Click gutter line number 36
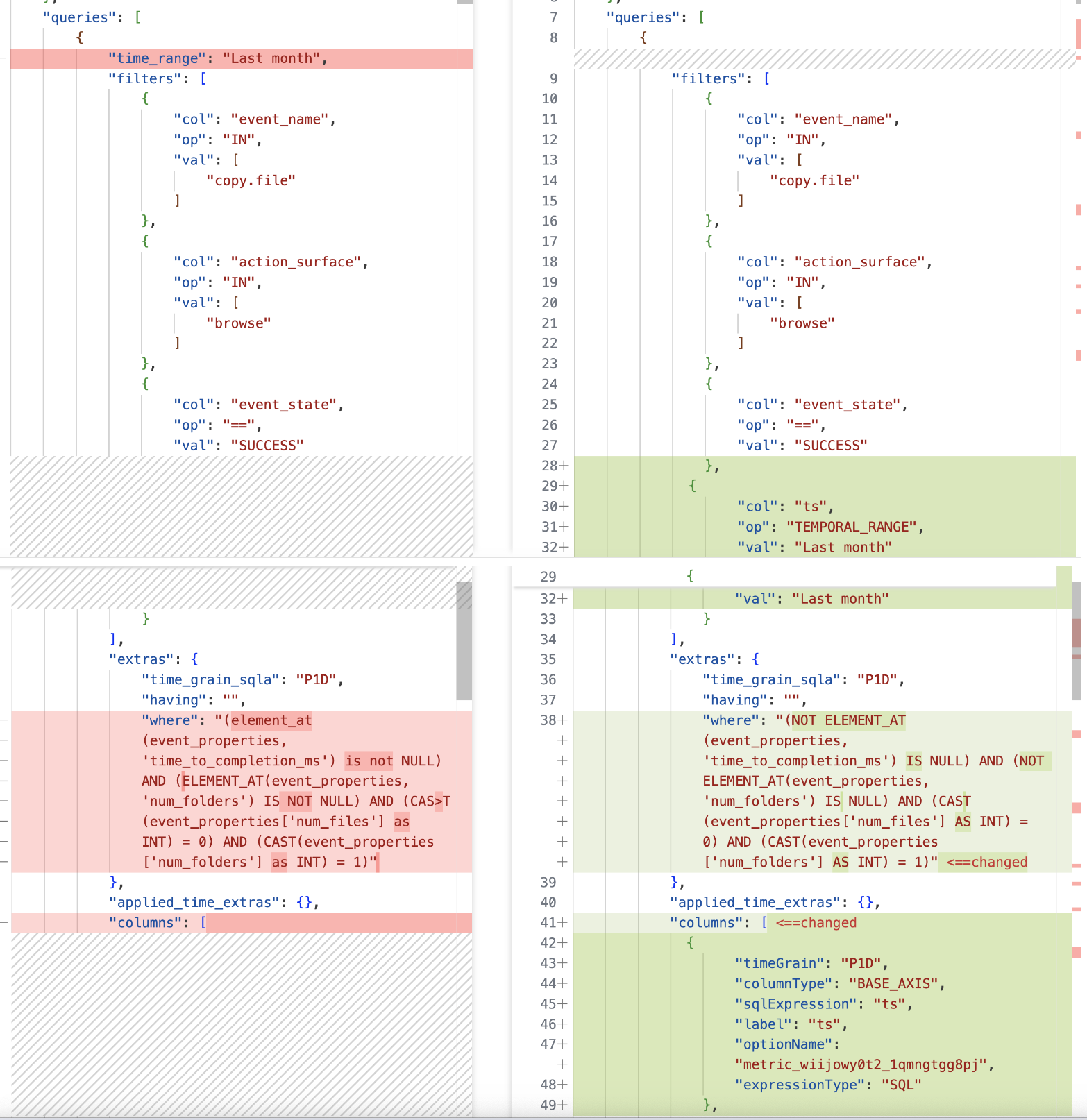This screenshot has width=1087, height=1120. 548,679
